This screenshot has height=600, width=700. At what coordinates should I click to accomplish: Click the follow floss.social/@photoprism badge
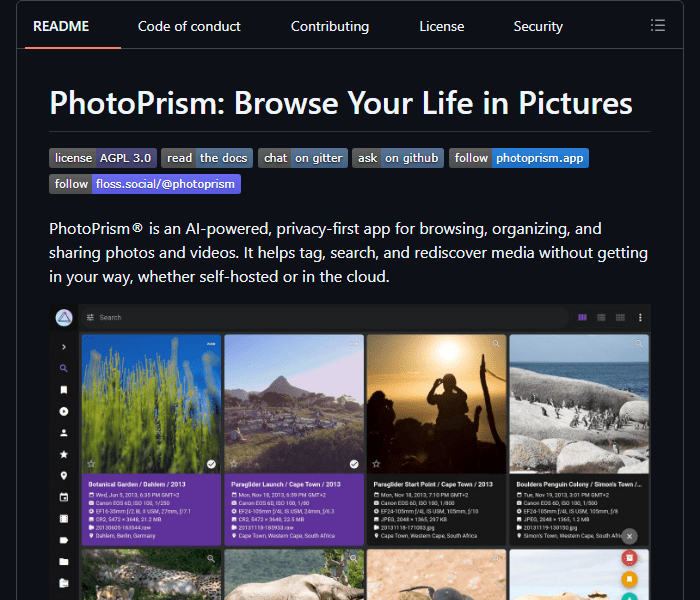(145, 184)
